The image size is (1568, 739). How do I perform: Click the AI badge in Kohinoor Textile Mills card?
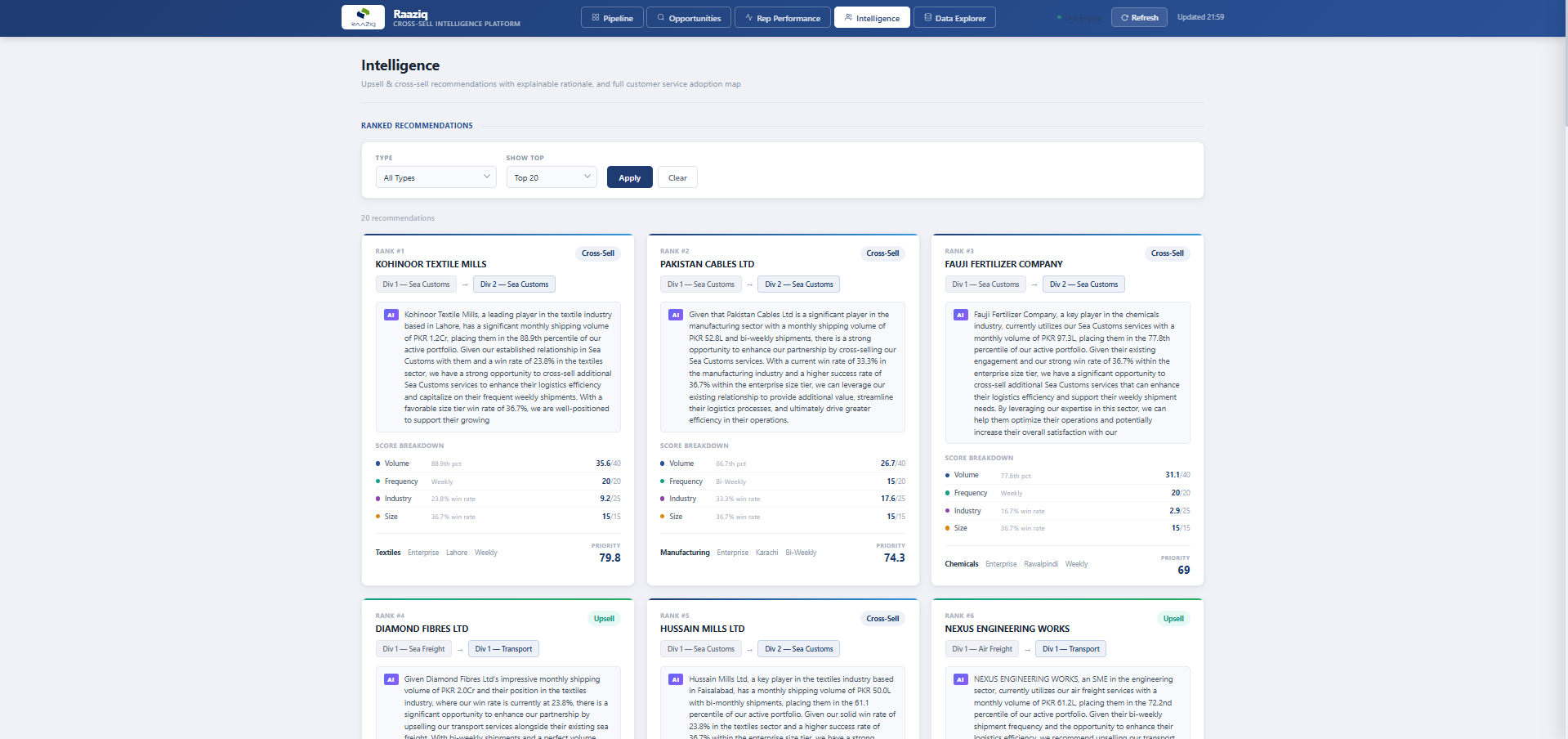click(x=391, y=315)
